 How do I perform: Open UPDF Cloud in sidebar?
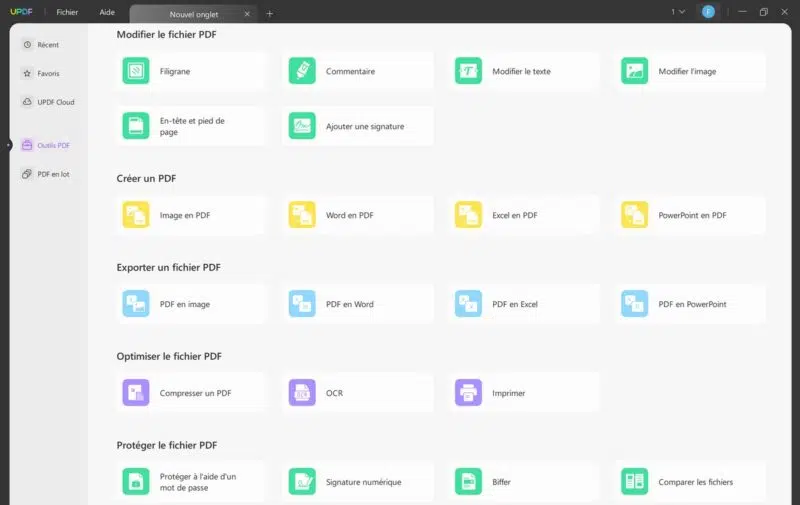(x=48, y=102)
